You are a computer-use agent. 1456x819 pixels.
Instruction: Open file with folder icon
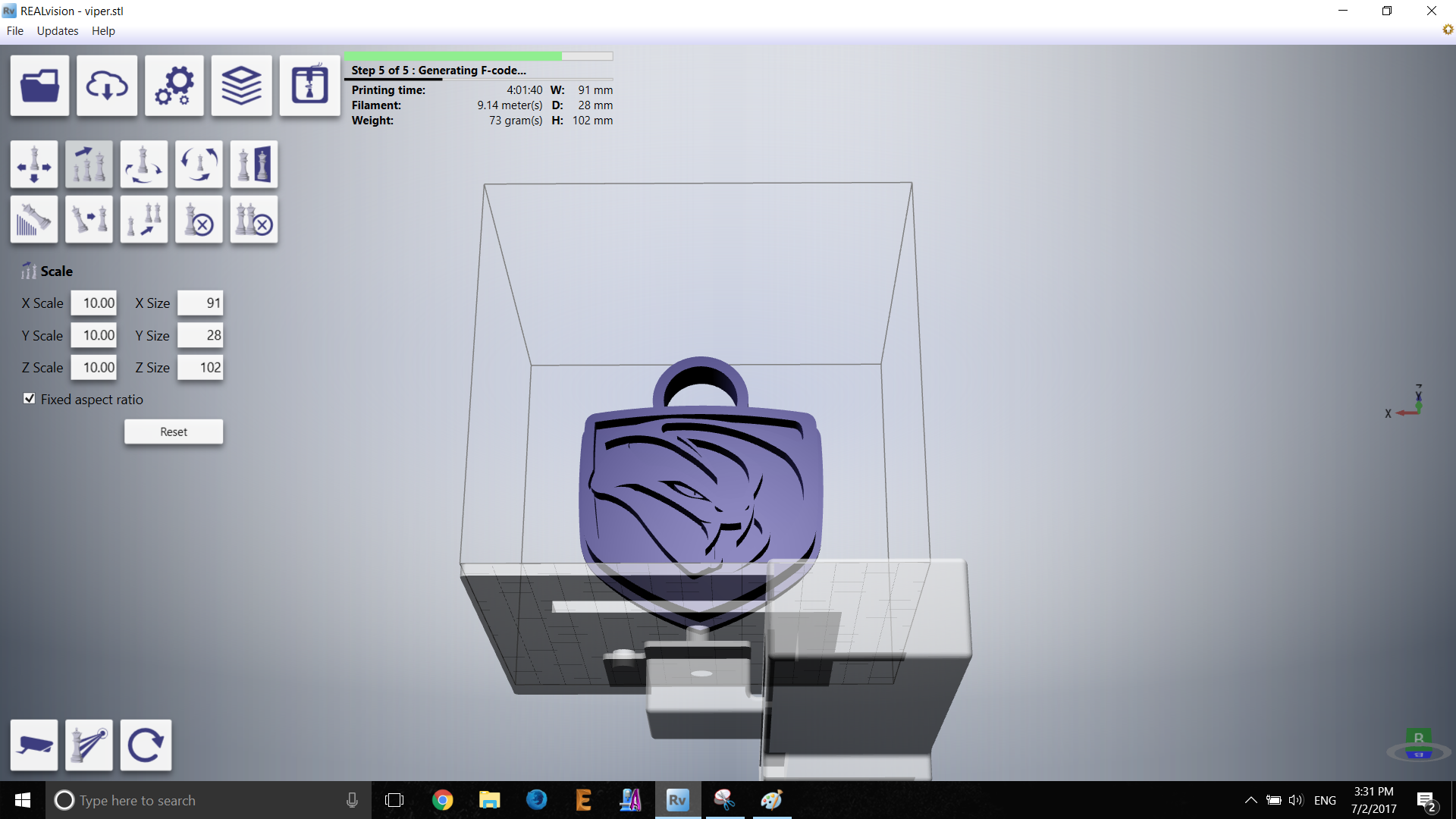click(39, 85)
